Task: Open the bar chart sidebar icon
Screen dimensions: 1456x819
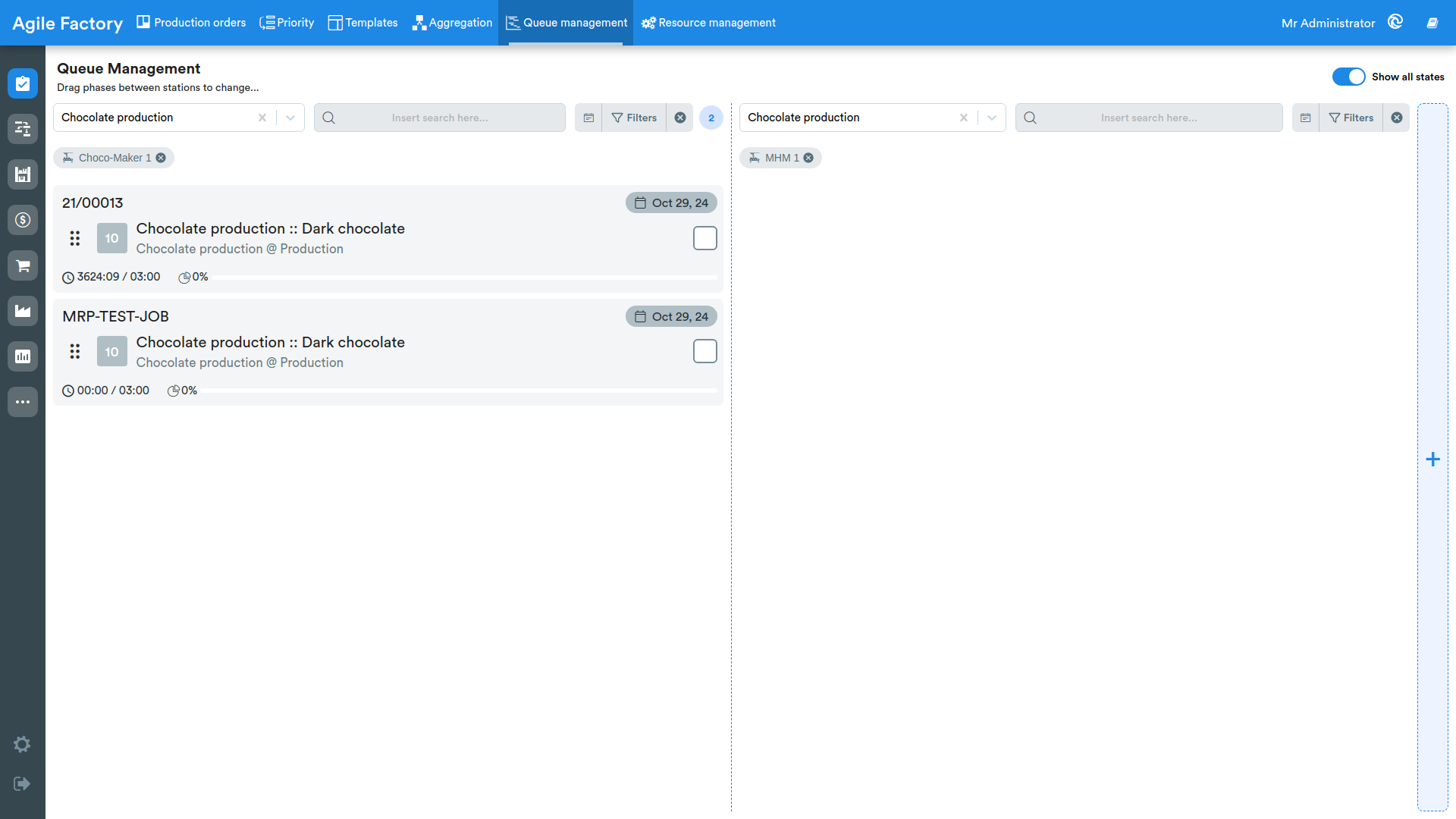Action: (23, 356)
